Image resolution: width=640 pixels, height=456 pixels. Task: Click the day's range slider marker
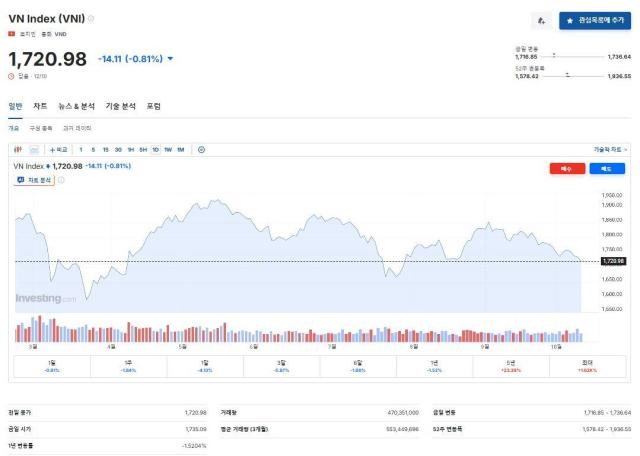pos(554,55)
